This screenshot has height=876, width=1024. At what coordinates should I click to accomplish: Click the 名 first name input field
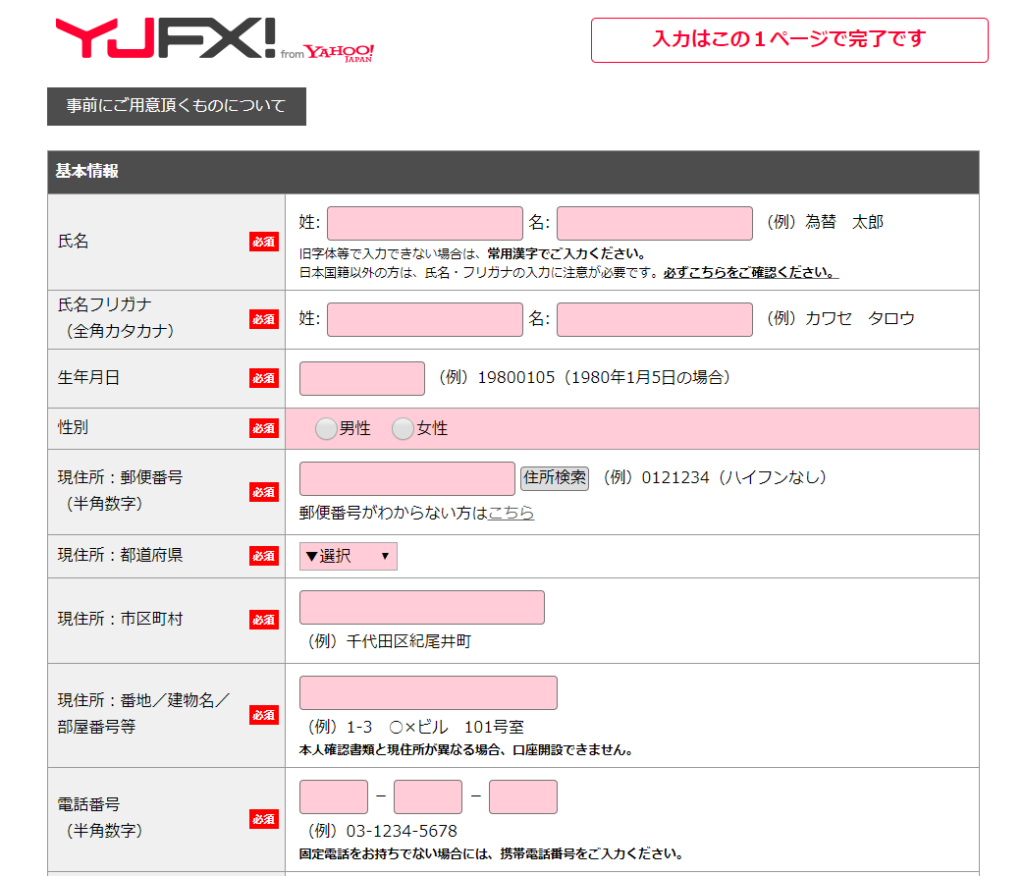(654, 223)
